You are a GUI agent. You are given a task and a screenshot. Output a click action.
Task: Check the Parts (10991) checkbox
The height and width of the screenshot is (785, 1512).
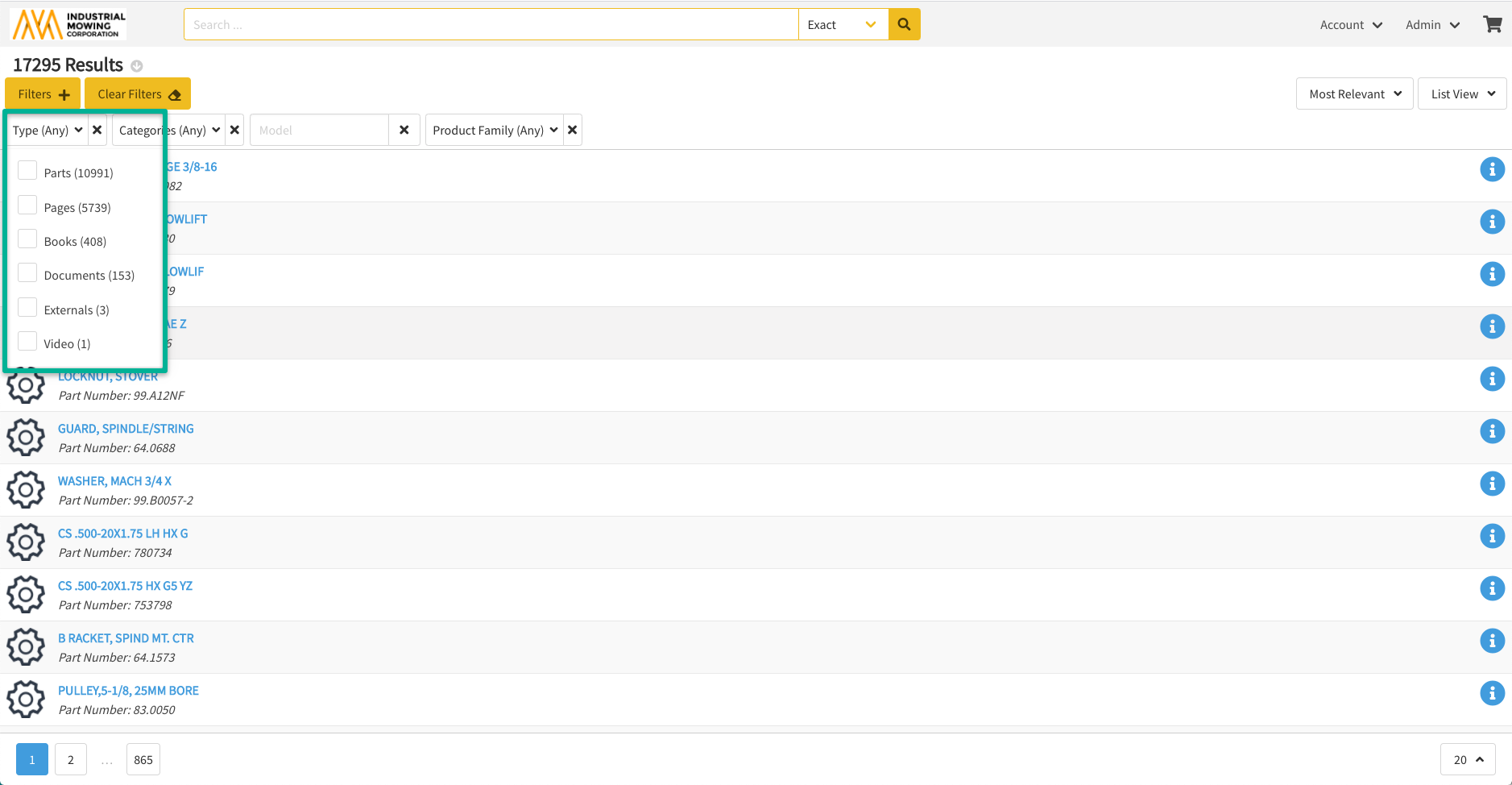coord(27,171)
